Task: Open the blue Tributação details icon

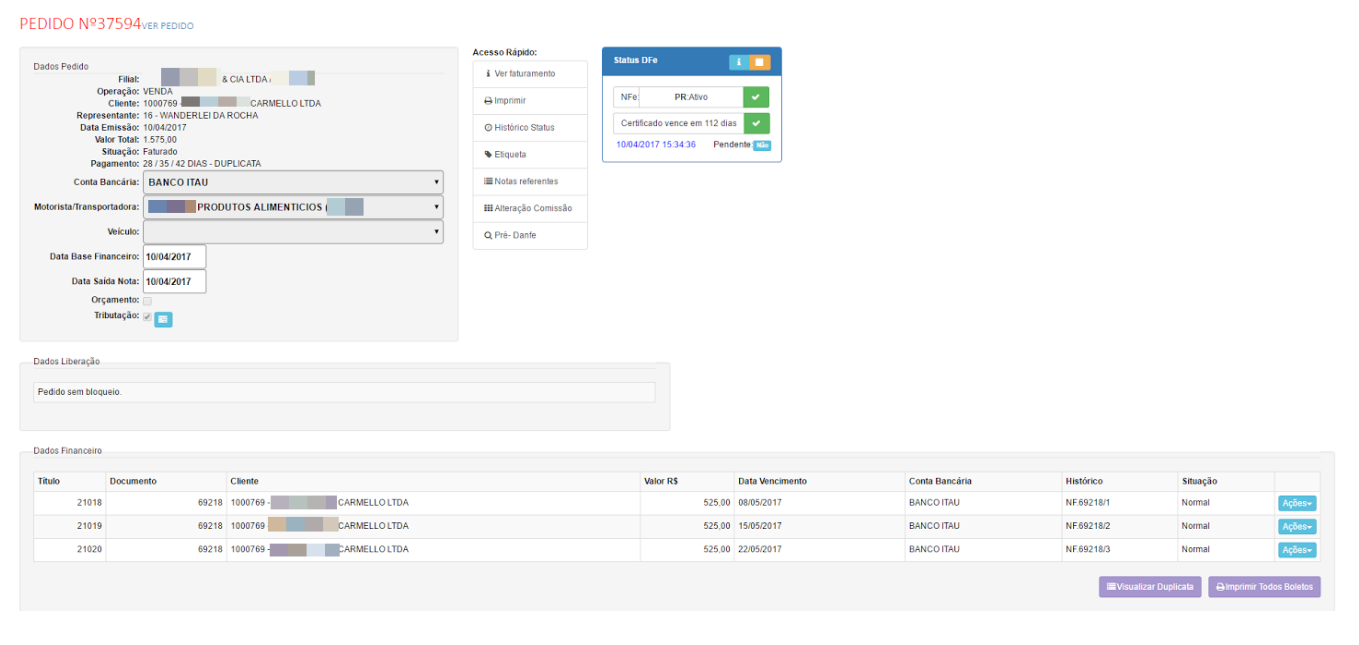Action: (x=163, y=319)
